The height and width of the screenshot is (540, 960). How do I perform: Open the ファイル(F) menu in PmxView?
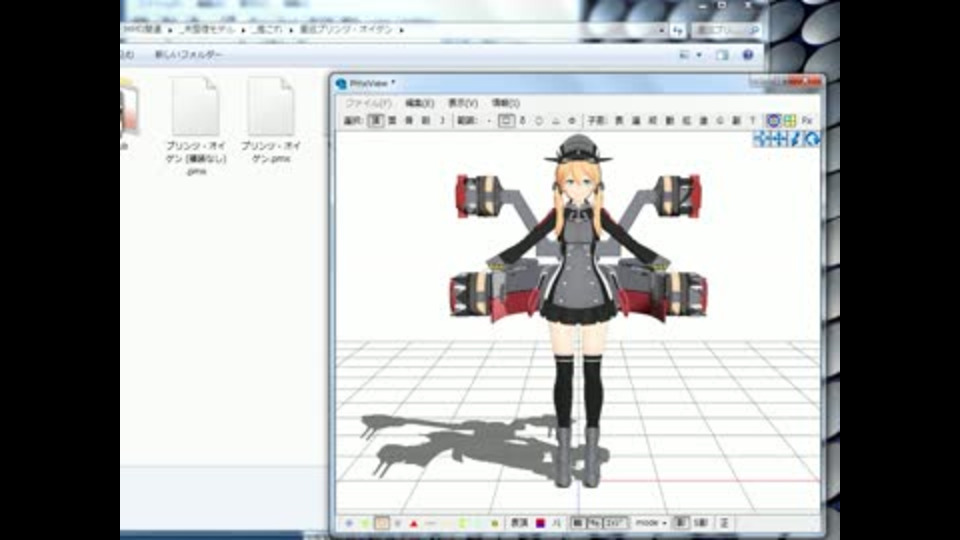click(x=368, y=103)
